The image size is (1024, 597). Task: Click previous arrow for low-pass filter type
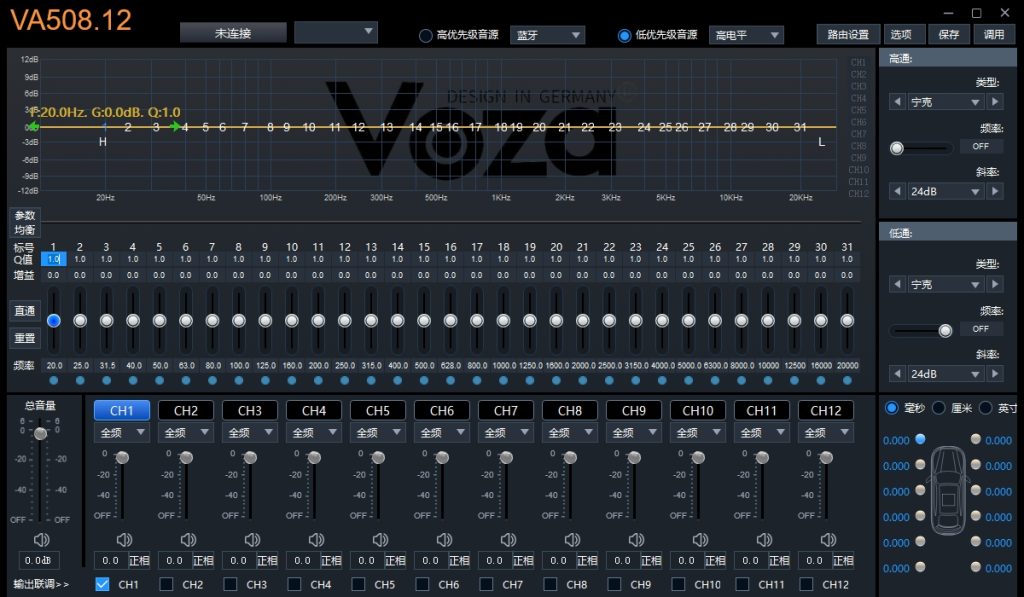(897, 284)
